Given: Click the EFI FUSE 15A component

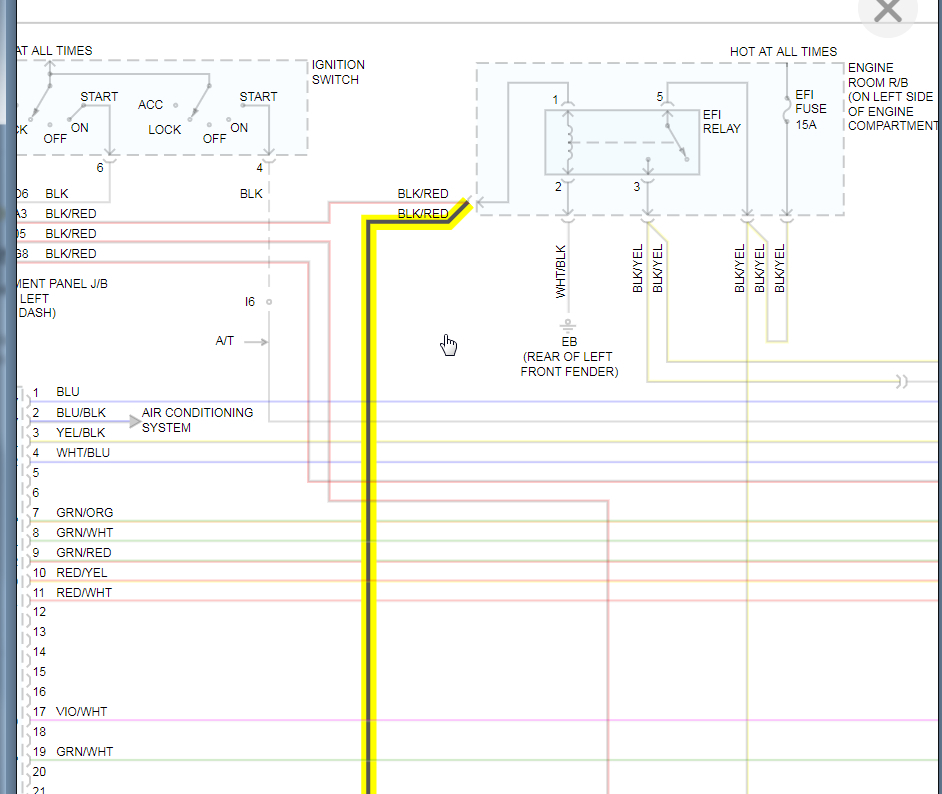Looking at the screenshot, I should (786, 110).
